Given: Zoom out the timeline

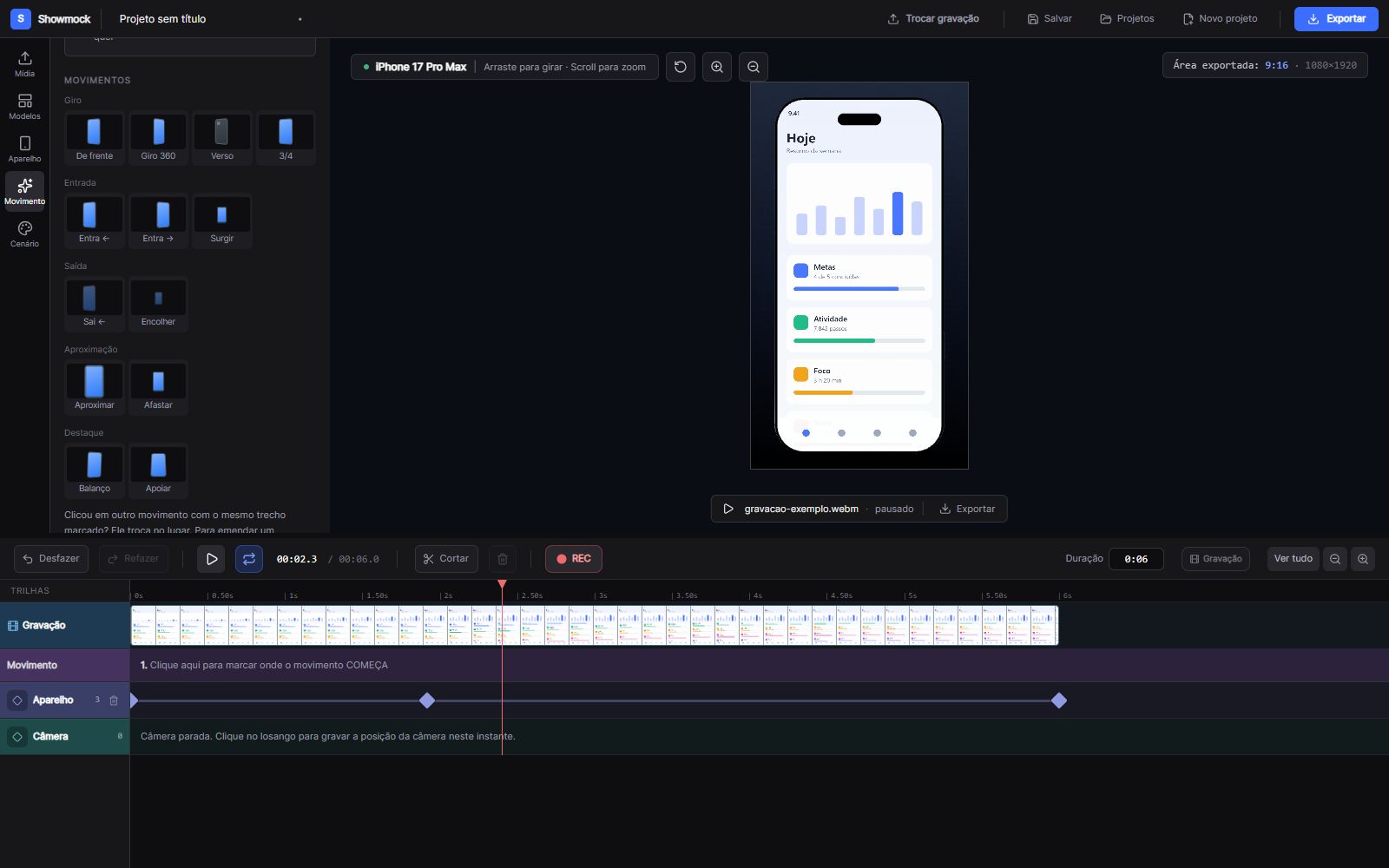Looking at the screenshot, I should 1335,559.
